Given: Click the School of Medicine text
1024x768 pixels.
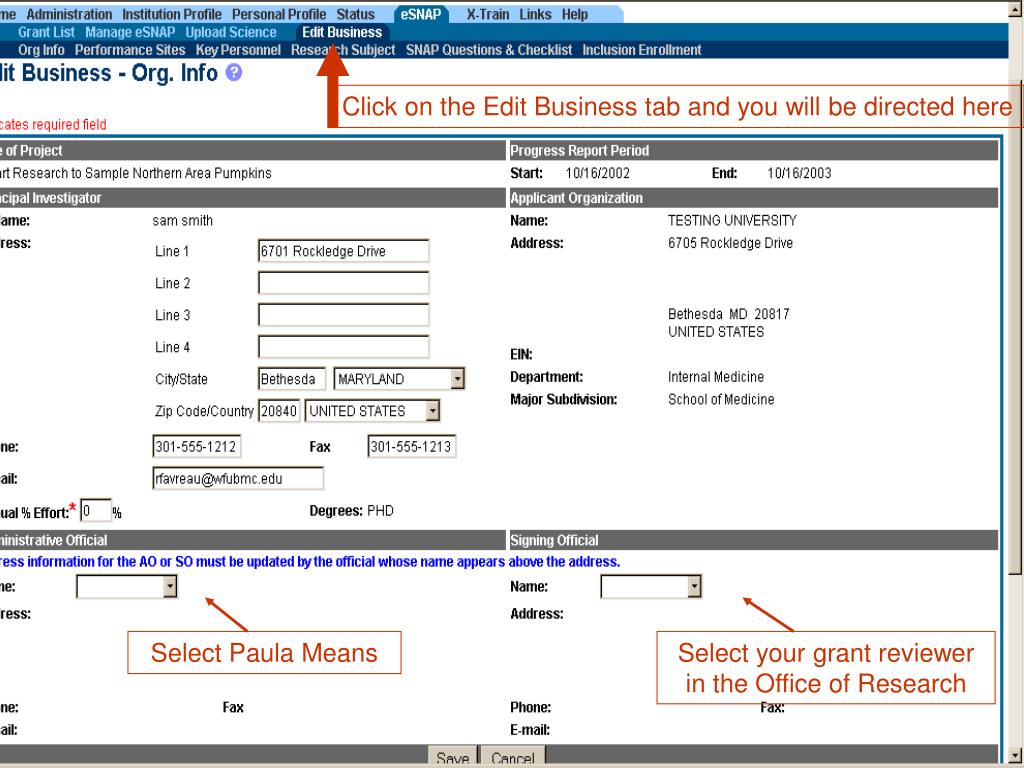Looking at the screenshot, I should (721, 399).
